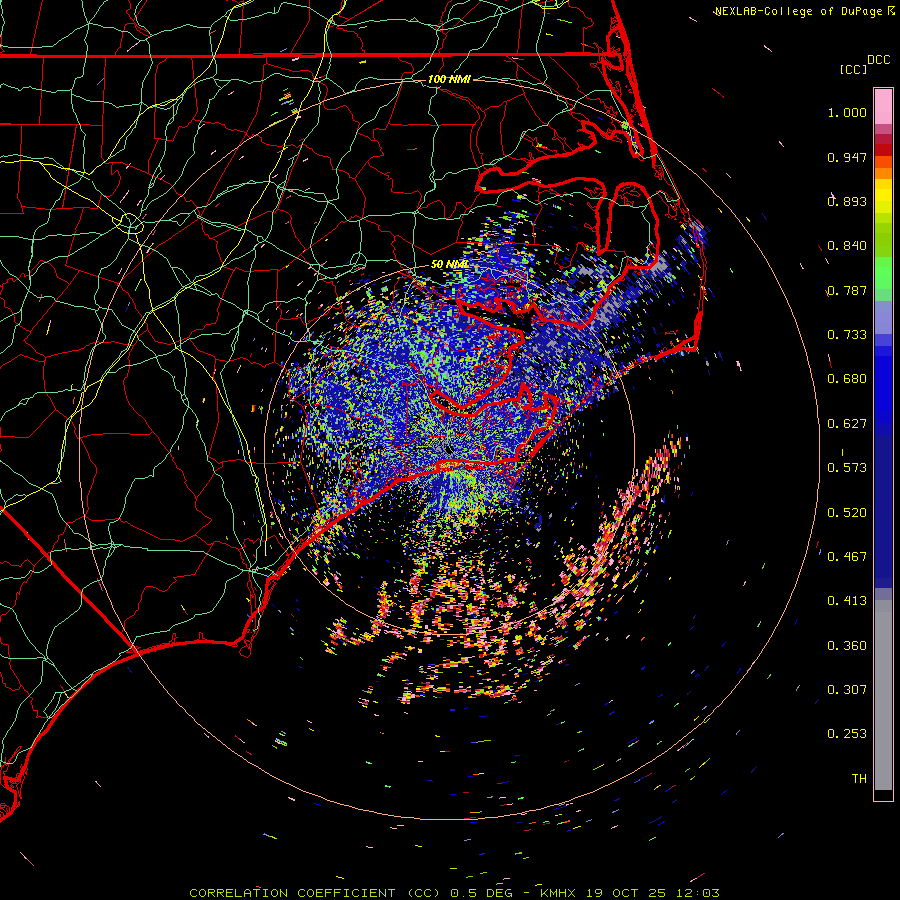Screen dimensions: 900x900
Task: Pick the orange swatch in the color bar
Action: (883, 173)
